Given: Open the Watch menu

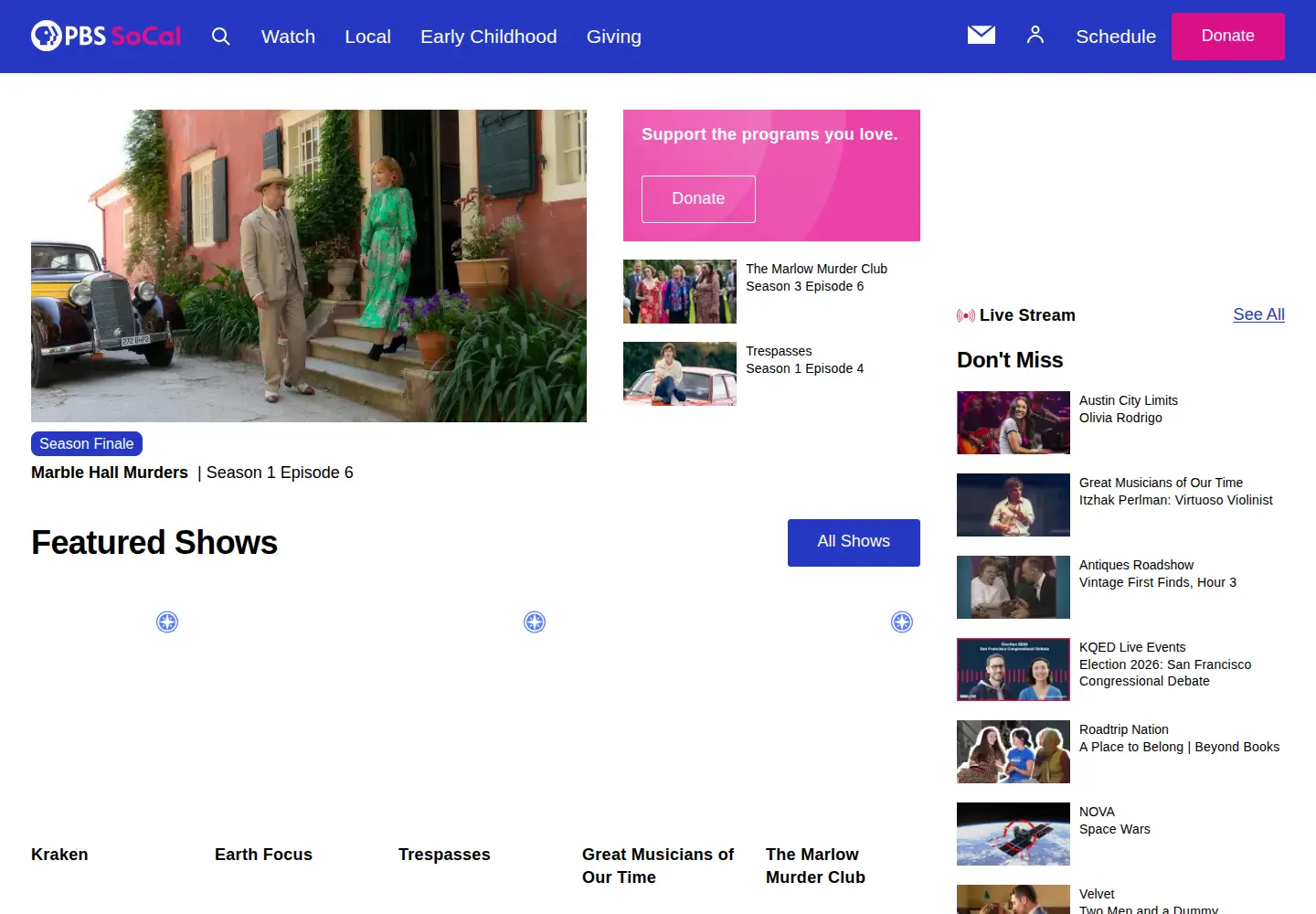Looking at the screenshot, I should 288,37.
